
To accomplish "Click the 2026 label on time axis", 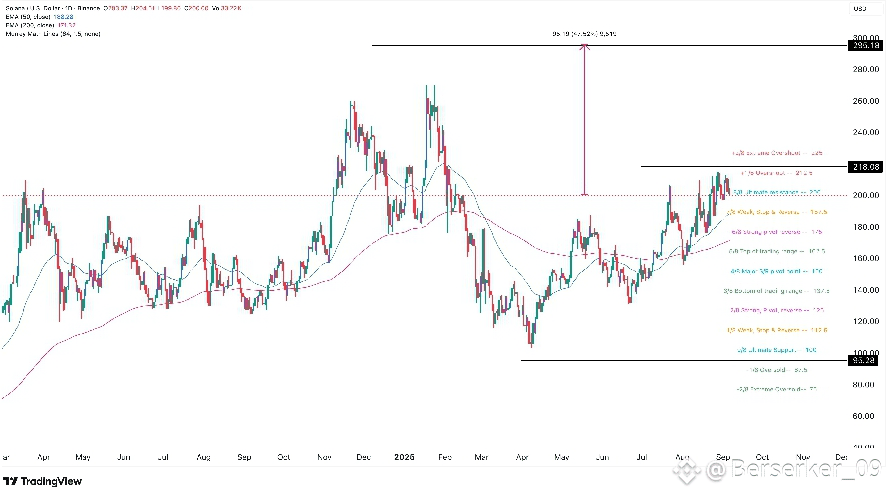I will [x=404, y=457].
